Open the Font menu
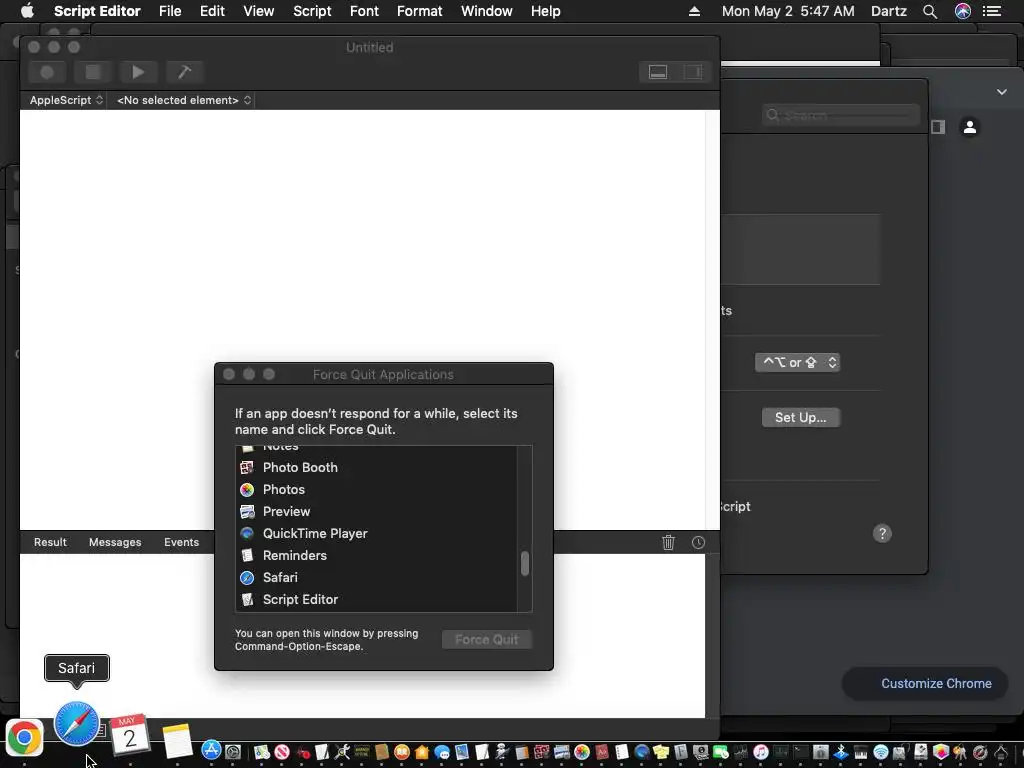This screenshot has height=768, width=1024. coord(364,11)
